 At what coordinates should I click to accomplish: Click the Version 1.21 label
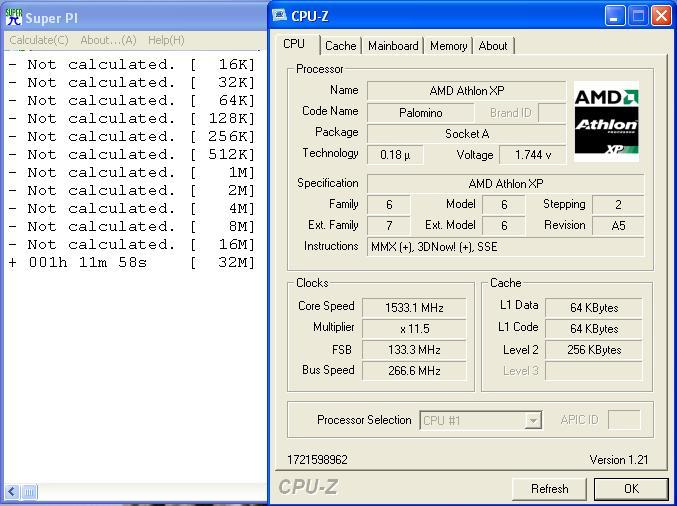point(619,460)
